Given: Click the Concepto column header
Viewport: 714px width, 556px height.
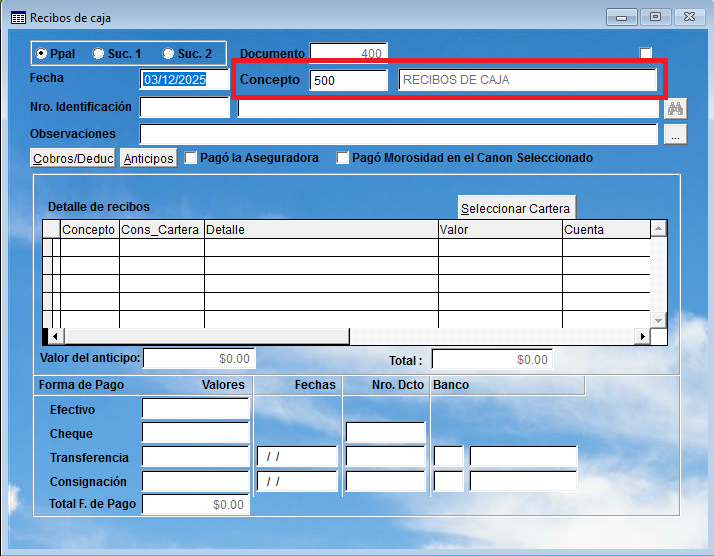Looking at the screenshot, I should tap(89, 230).
